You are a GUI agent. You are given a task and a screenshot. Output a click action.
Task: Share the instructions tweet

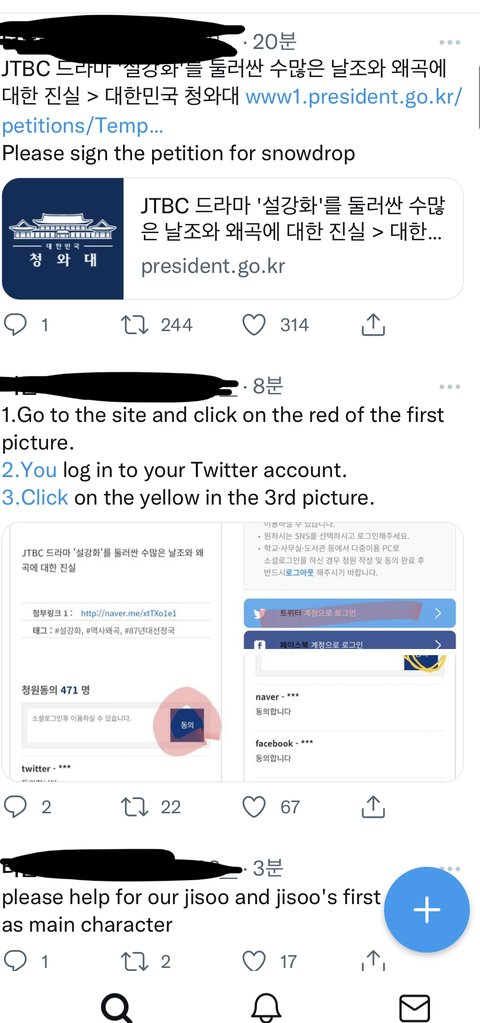(373, 807)
